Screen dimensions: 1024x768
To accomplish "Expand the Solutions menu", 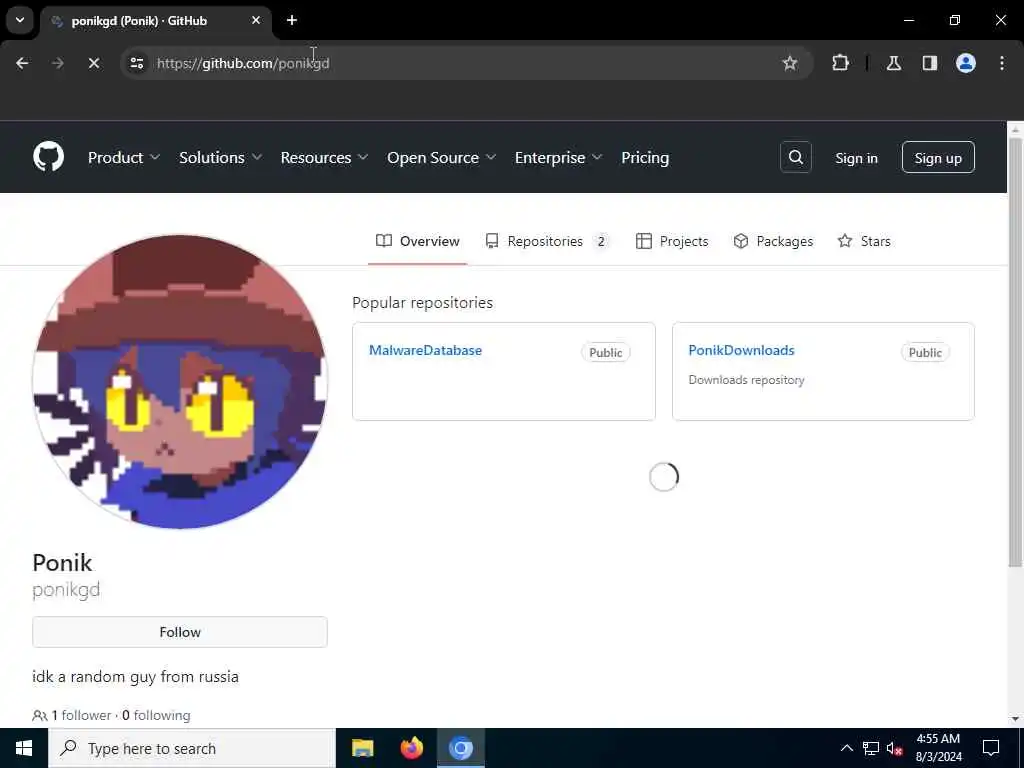I will click(x=220, y=157).
